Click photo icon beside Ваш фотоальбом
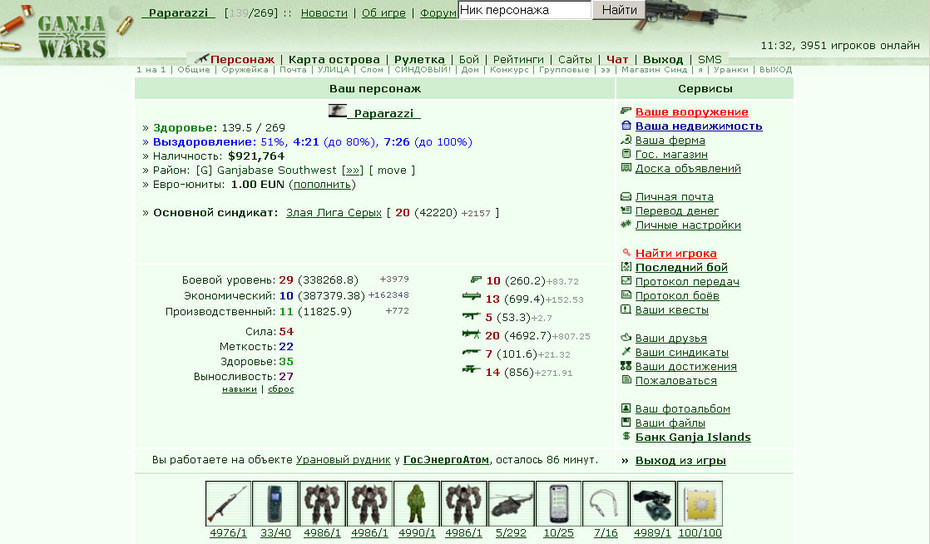 click(626, 408)
